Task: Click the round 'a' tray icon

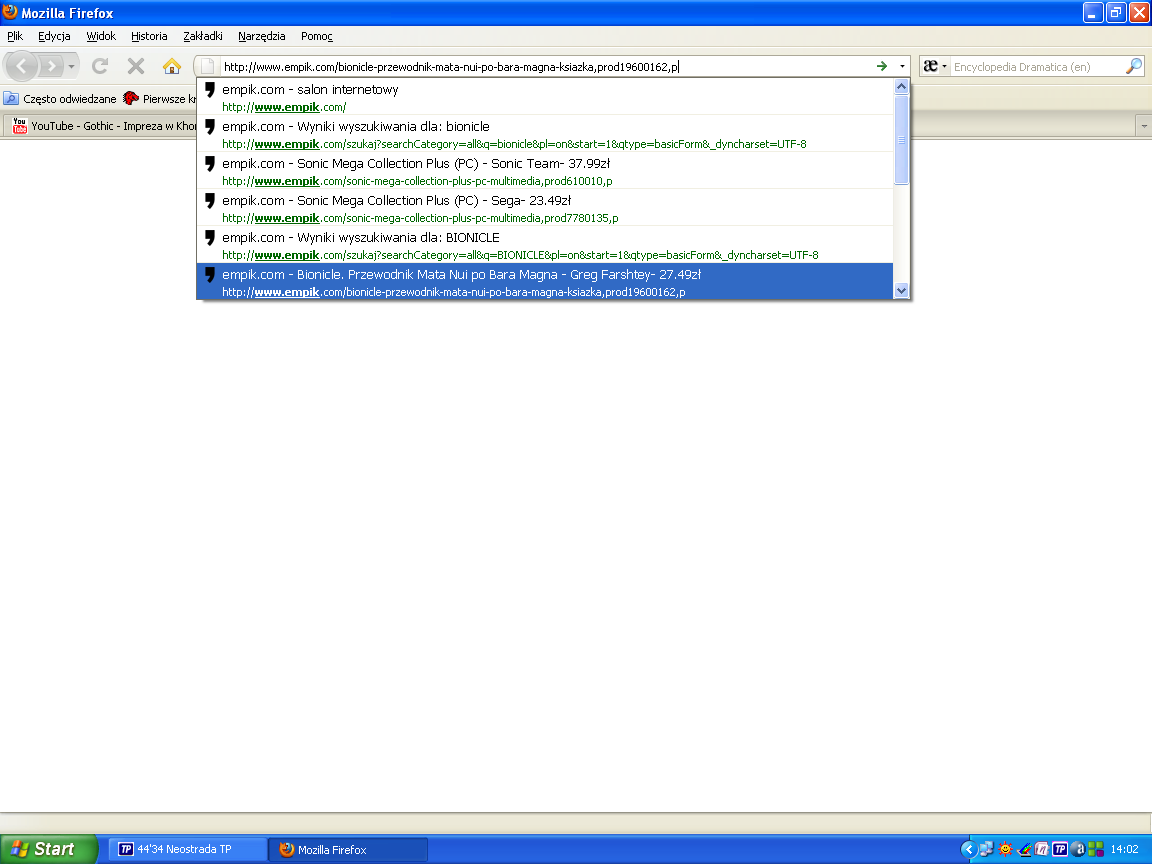Action: pos(1079,849)
